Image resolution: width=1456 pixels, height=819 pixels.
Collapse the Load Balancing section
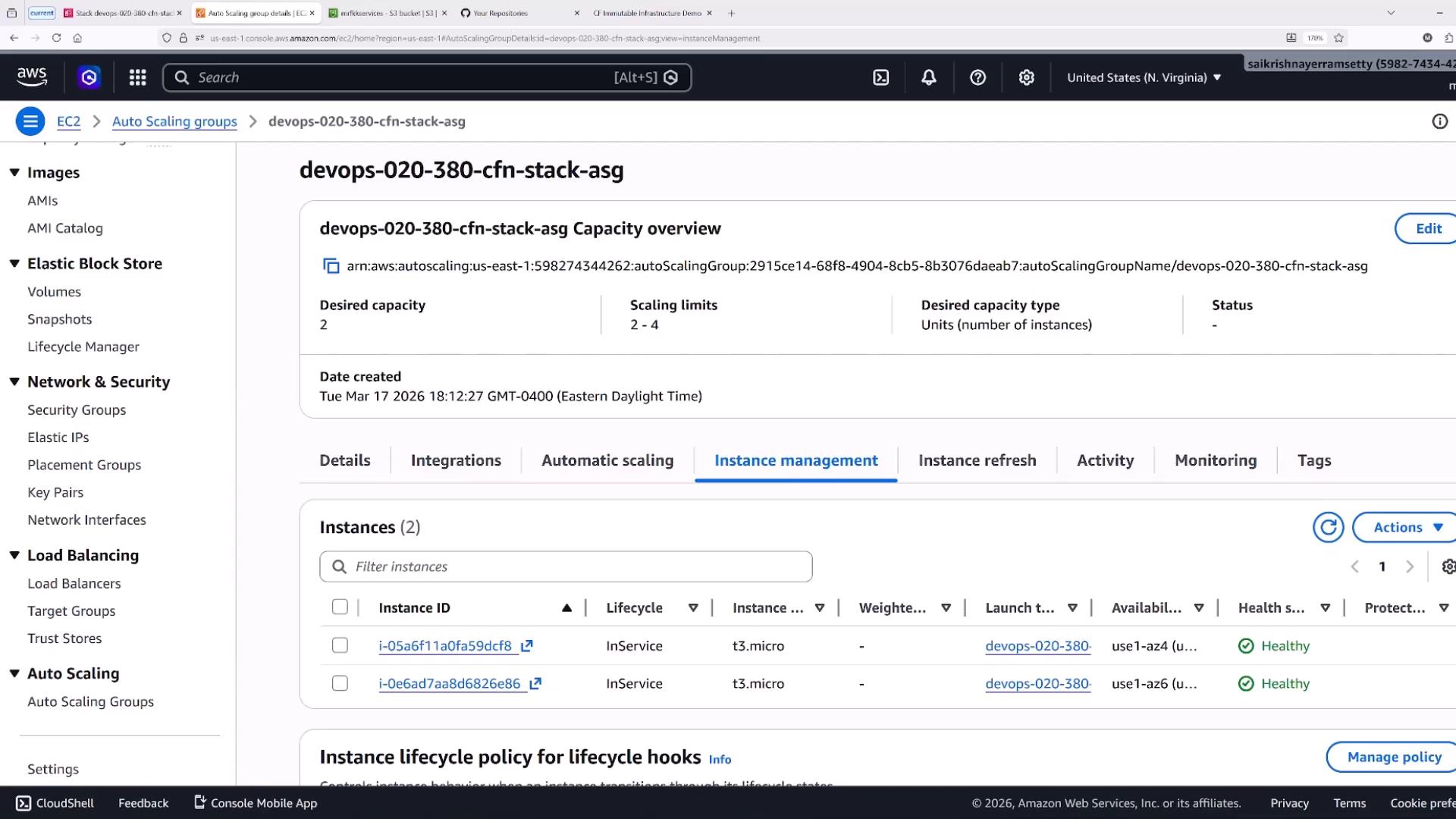point(14,556)
